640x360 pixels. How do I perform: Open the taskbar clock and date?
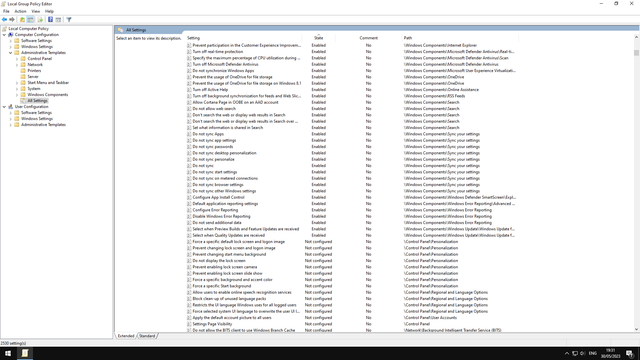click(610, 353)
